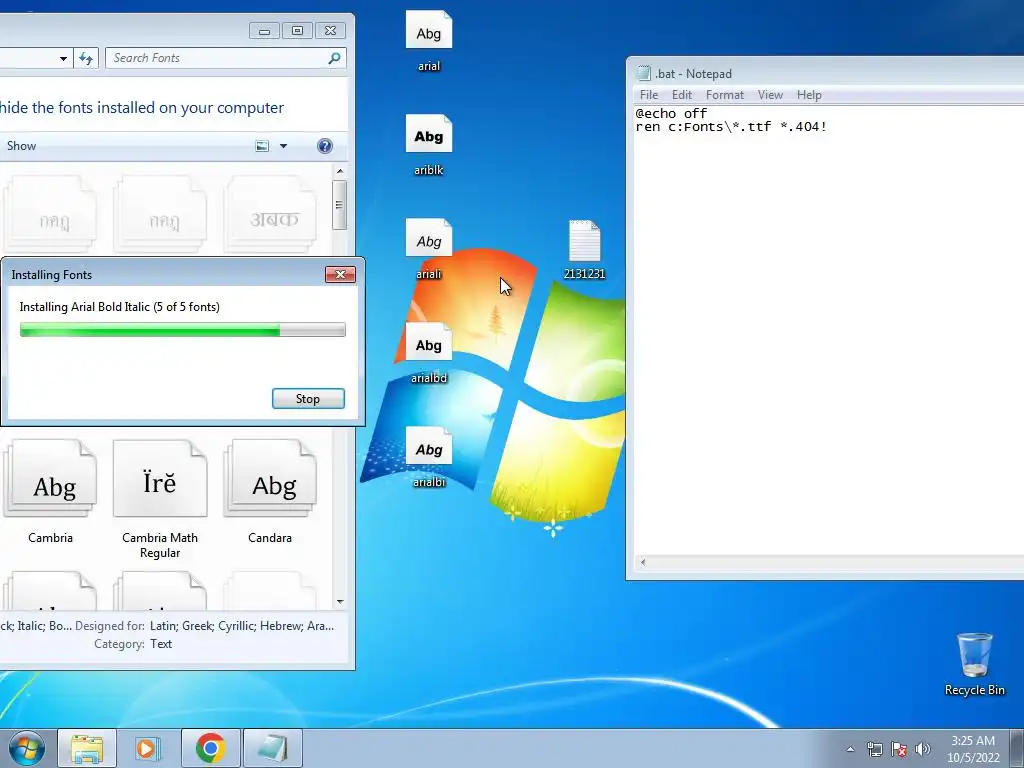Open Notepad File menu
1024x768 pixels.
coord(648,95)
